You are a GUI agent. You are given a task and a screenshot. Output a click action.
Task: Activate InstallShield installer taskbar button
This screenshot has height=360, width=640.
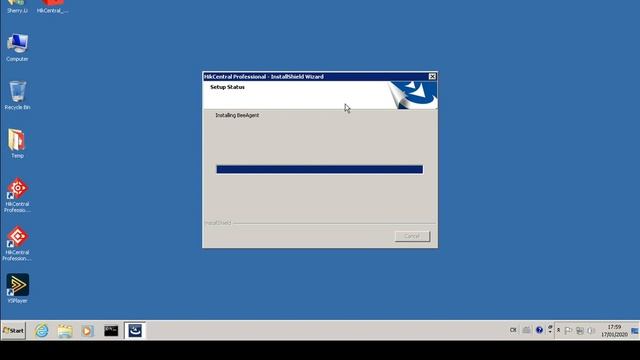[x=135, y=331]
